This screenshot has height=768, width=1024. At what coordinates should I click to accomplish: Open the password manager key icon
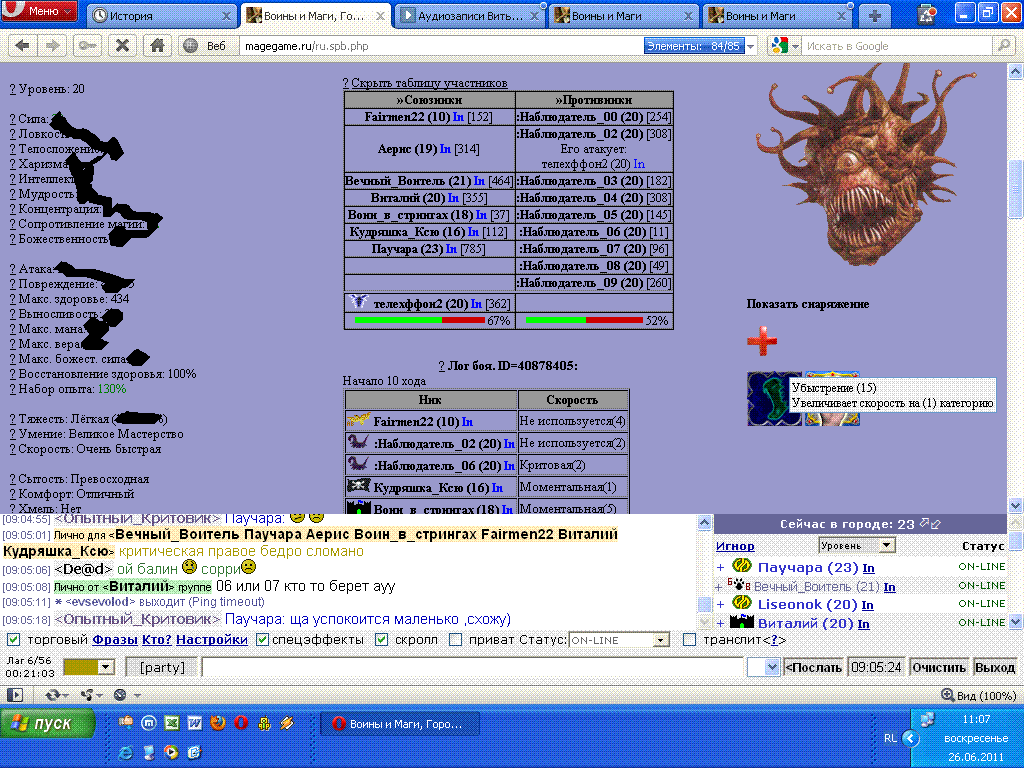click(88, 46)
